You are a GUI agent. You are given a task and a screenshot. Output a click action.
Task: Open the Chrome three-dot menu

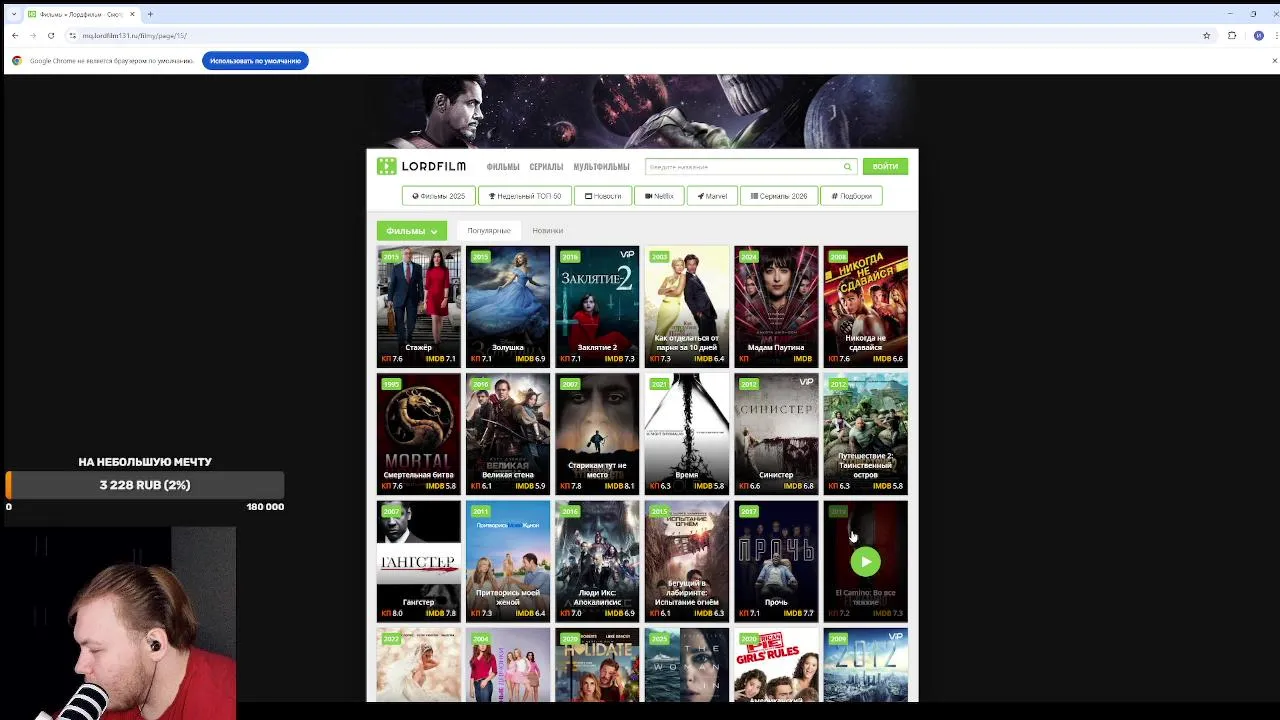click(x=1274, y=35)
